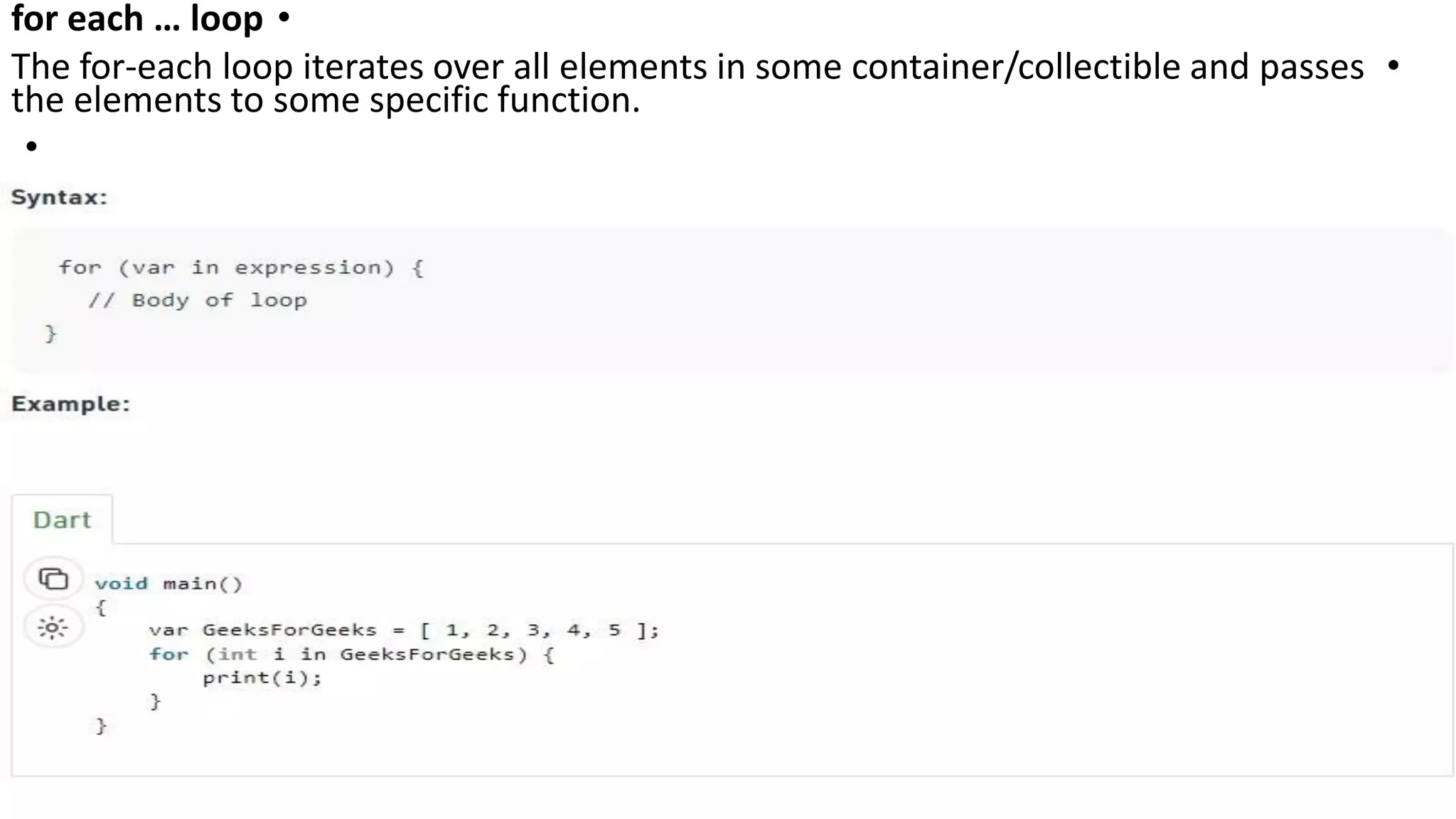This screenshot has height=819, width=1456.
Task: Click the "for each ... loop" title
Action: (x=137, y=18)
